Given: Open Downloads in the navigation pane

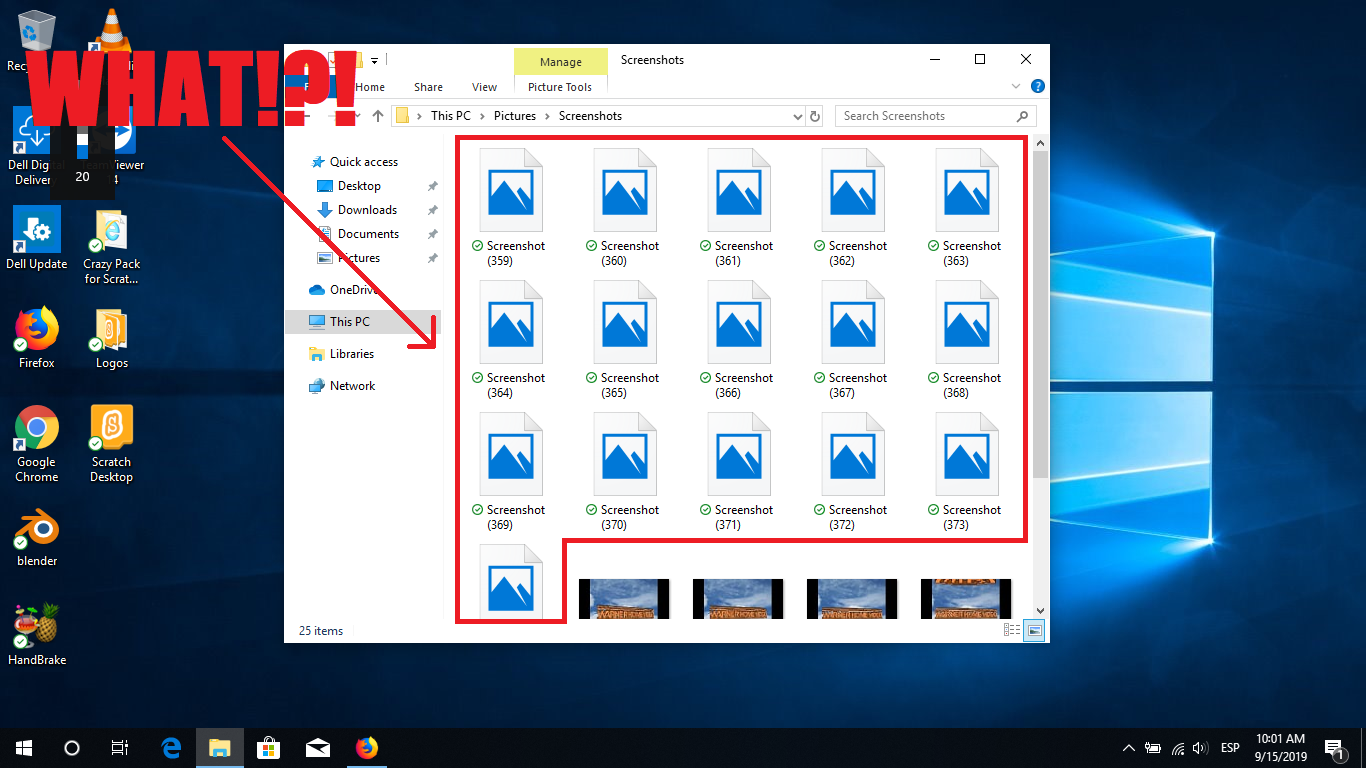Looking at the screenshot, I should tap(367, 210).
